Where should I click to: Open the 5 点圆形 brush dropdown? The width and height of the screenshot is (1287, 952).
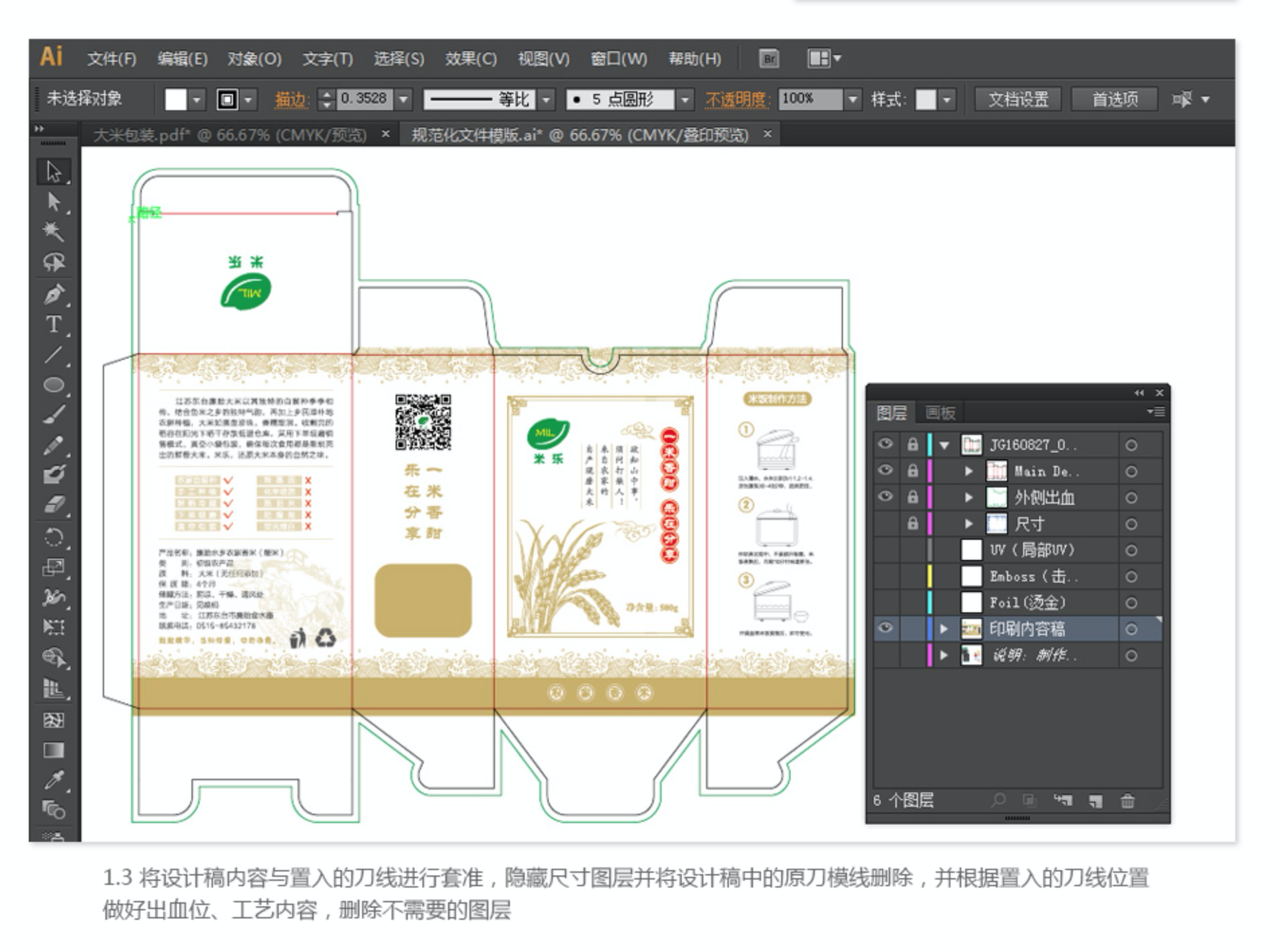pos(684,100)
